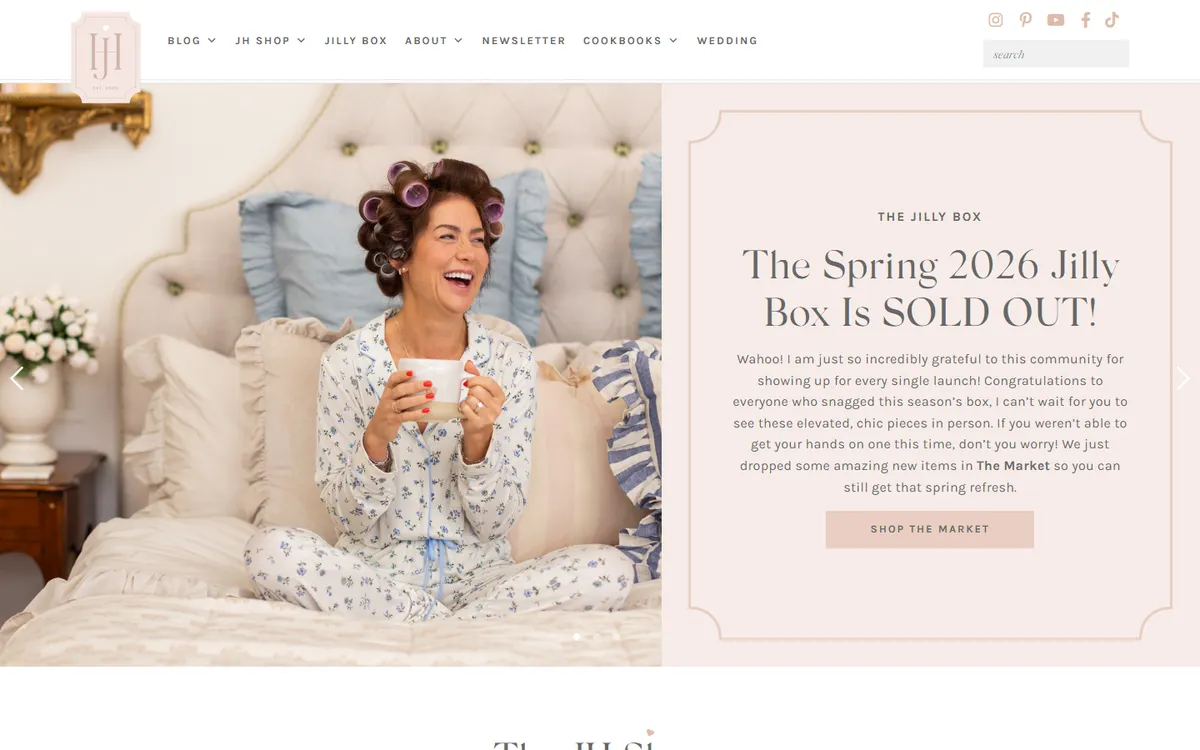Open the TikTok profile icon
This screenshot has width=1200, height=750.
(x=1112, y=20)
